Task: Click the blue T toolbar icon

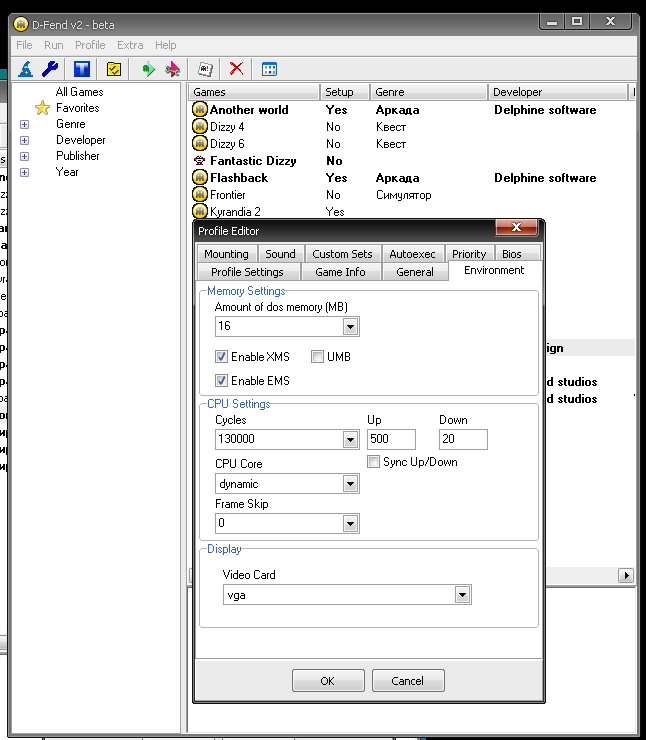Action: tap(83, 69)
